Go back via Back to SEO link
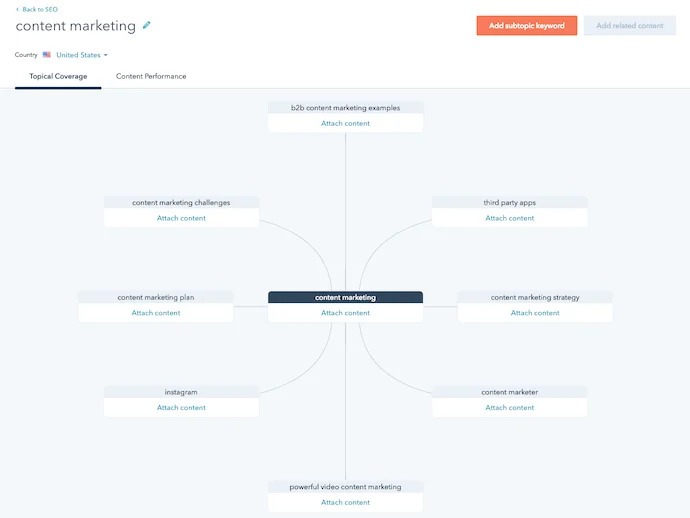Image resolution: width=690 pixels, height=518 pixels. [x=40, y=9]
